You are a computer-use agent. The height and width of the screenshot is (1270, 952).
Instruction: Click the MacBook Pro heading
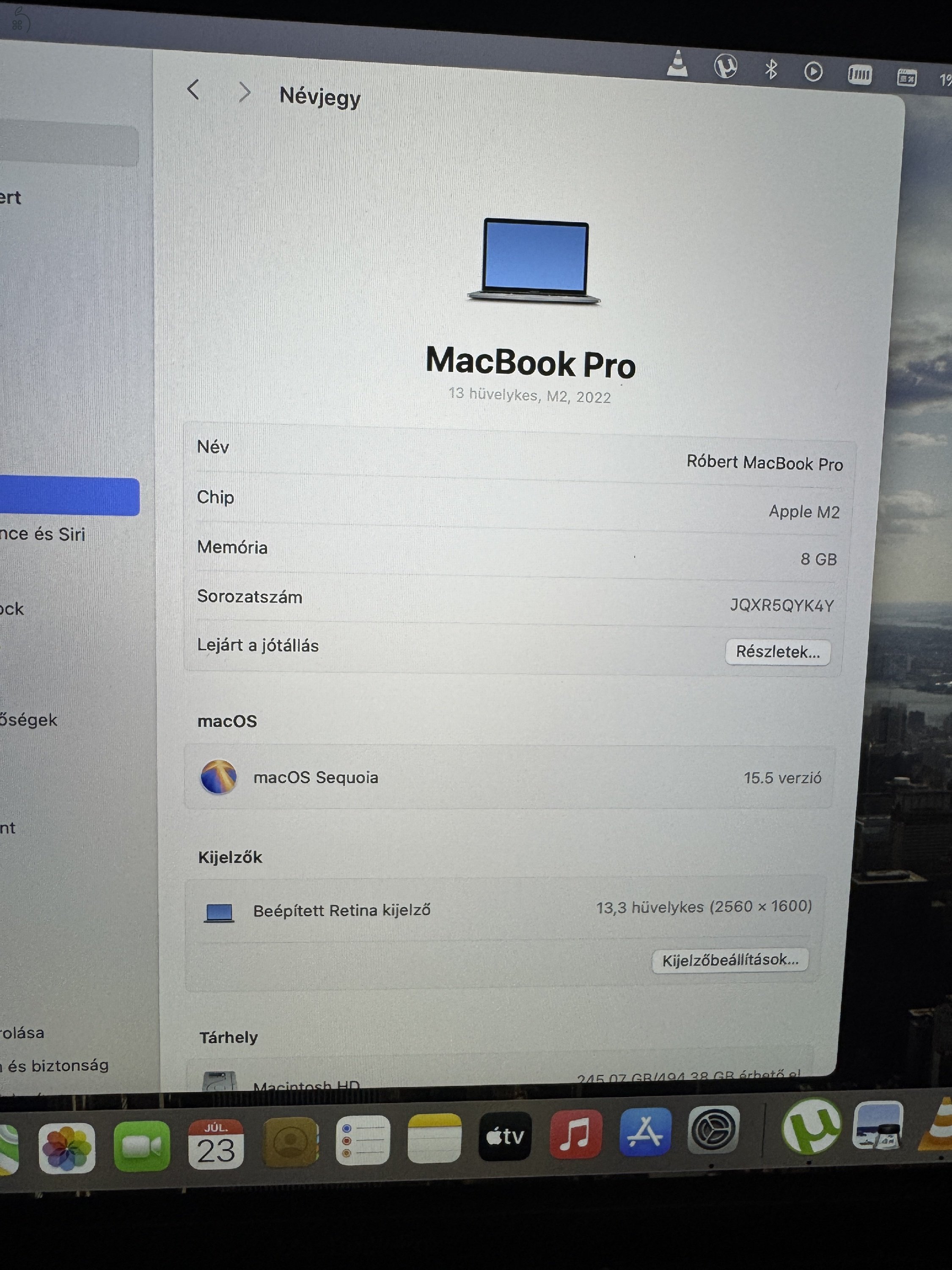pos(531,362)
